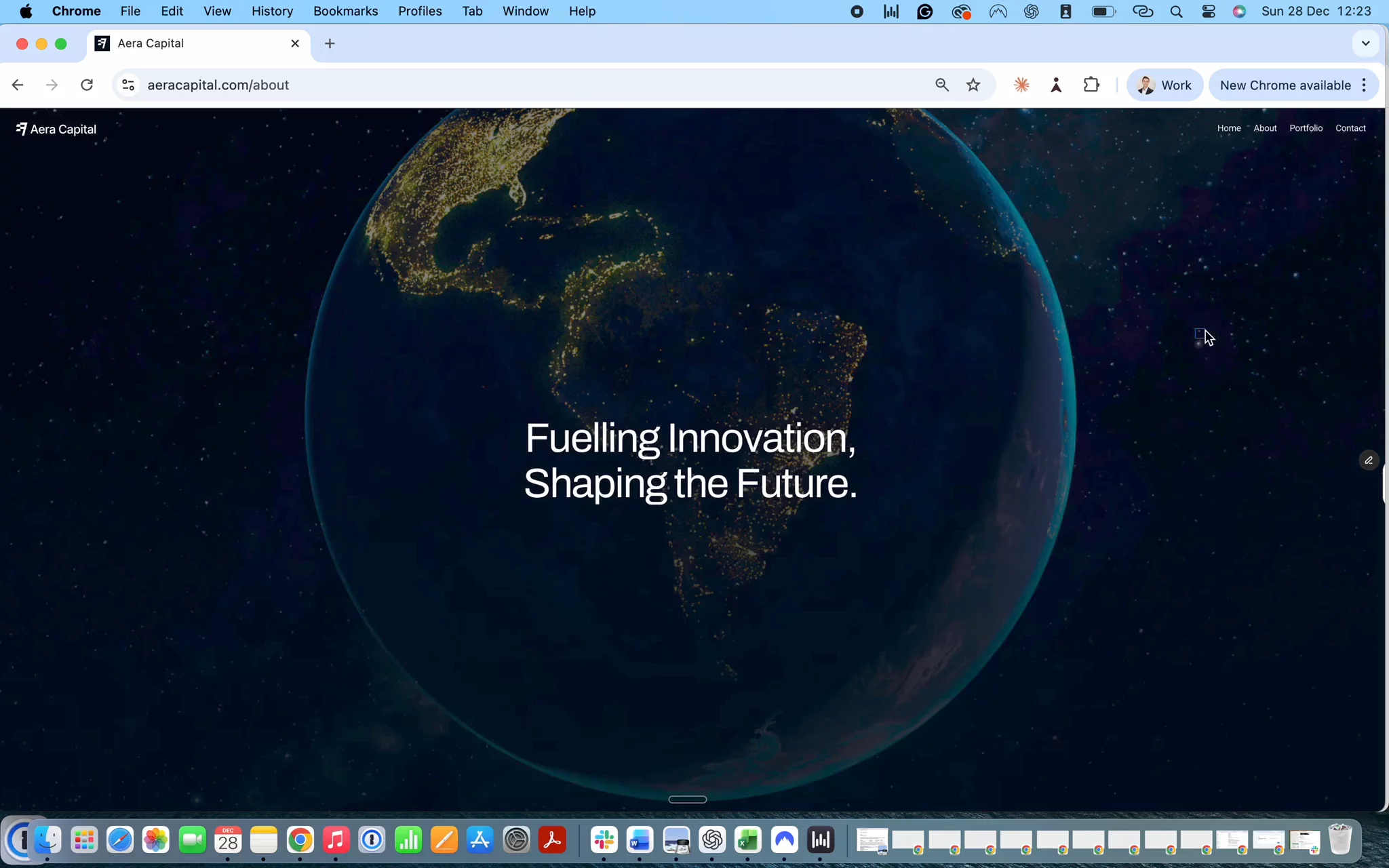Open Slack from the Dock
Viewport: 1389px width, 868px height.
604,841
